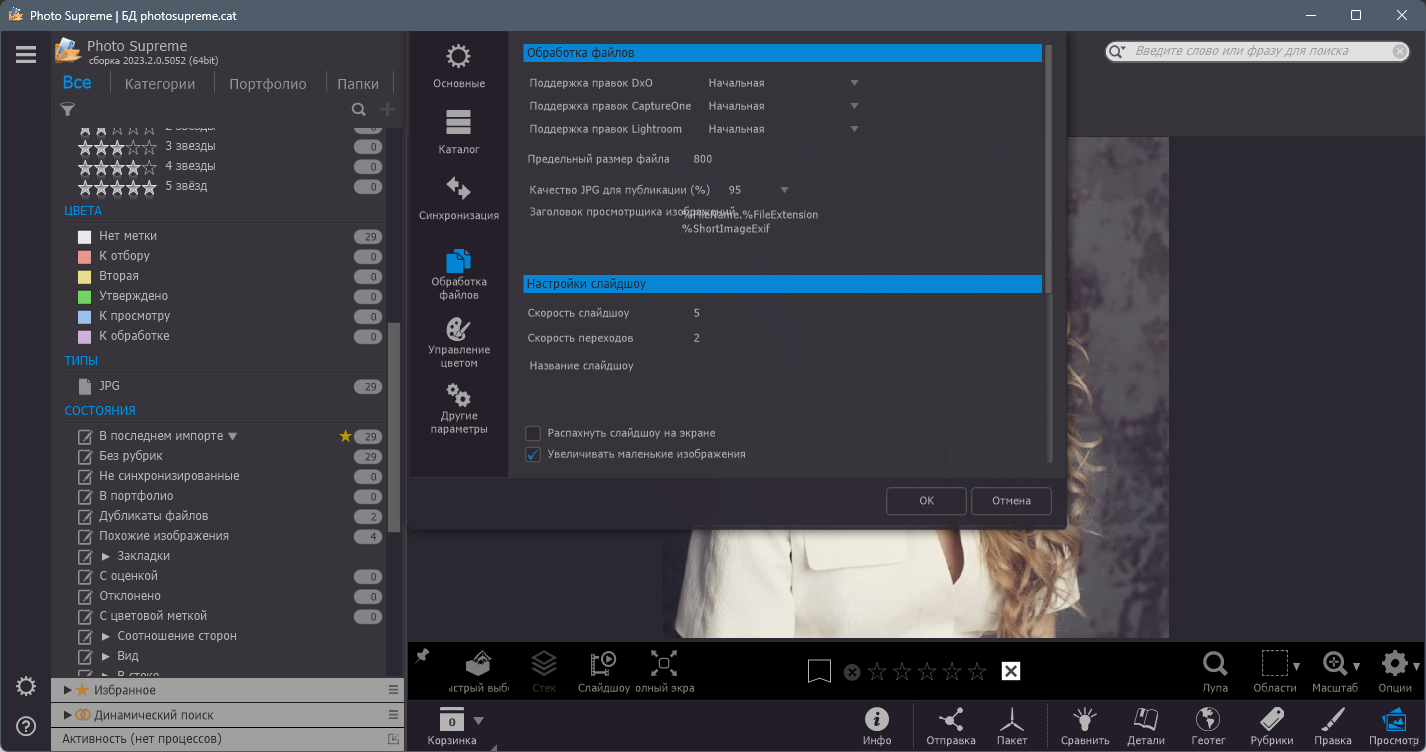Uncheck Увеличивать маленькие изображения checkbox
Viewport: 1426px width, 752px height.
534,454
